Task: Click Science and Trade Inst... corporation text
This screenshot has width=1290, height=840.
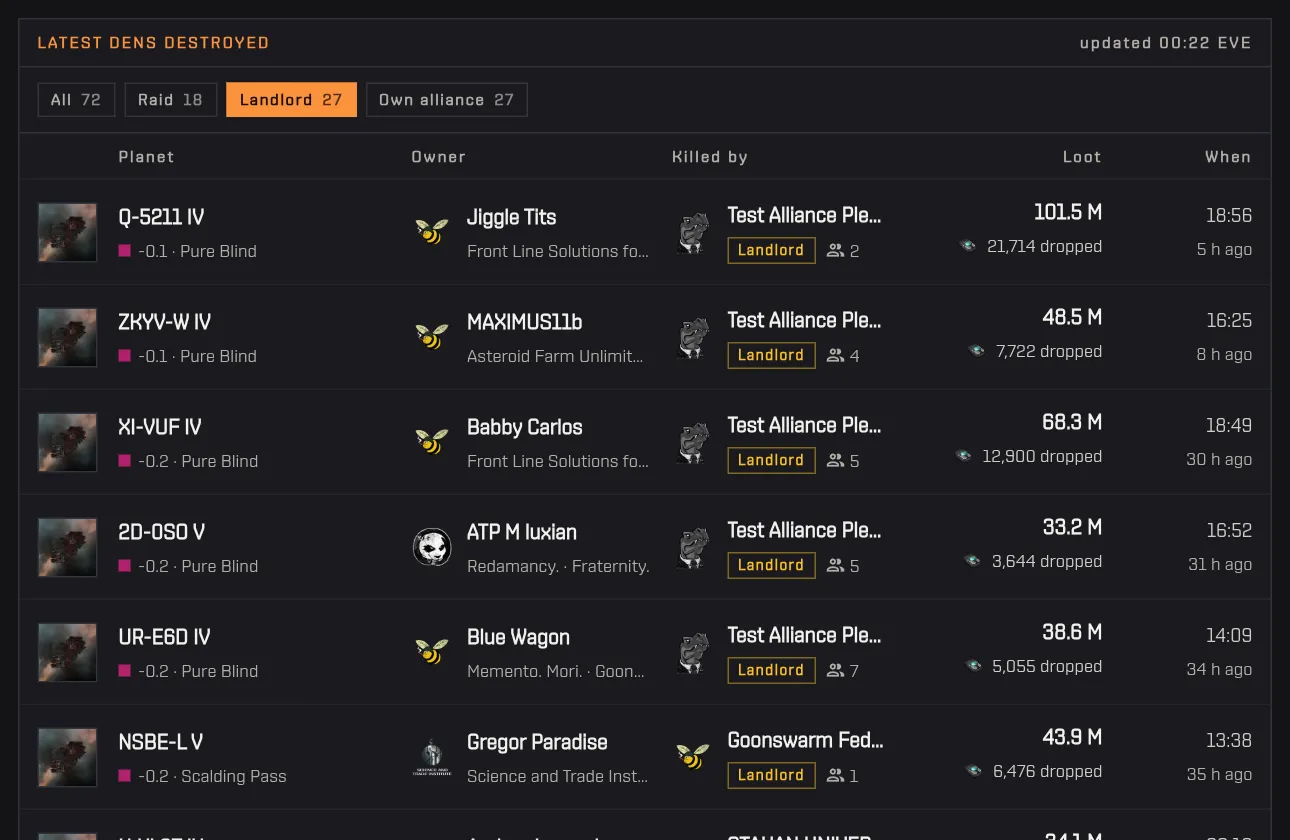Action: pyautogui.click(x=557, y=776)
